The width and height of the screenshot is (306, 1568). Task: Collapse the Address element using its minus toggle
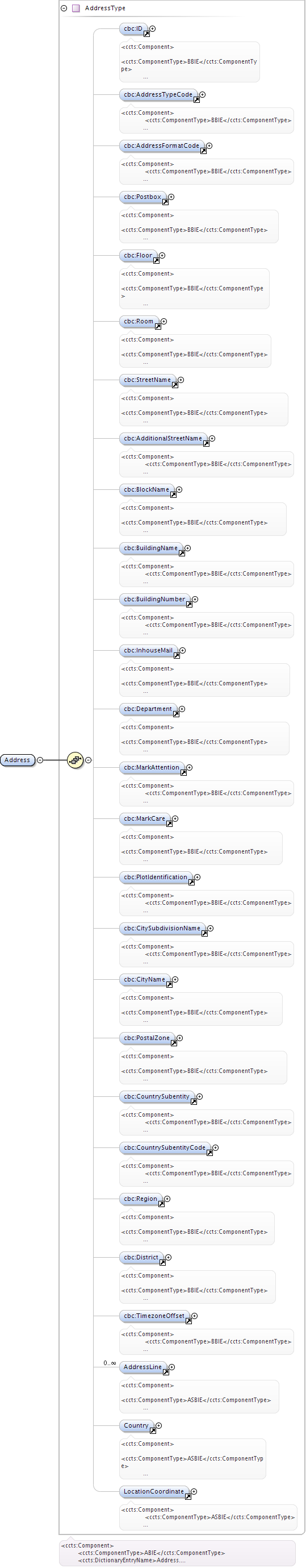40,760
